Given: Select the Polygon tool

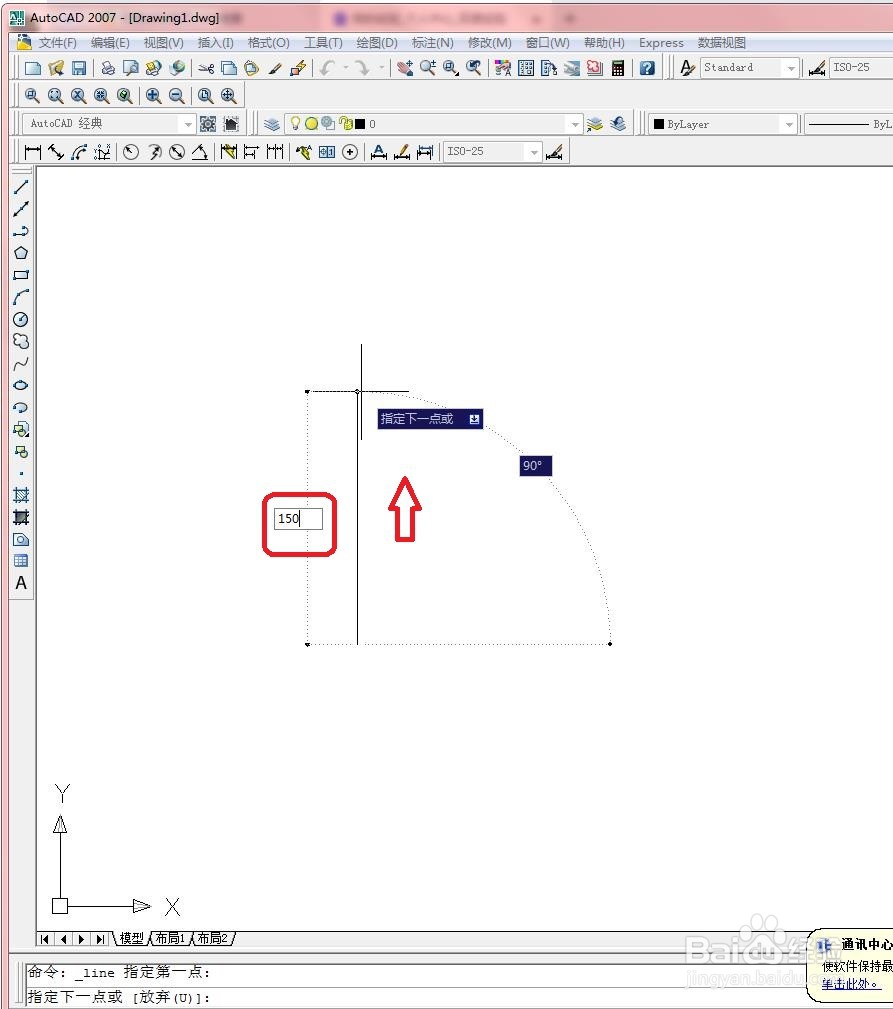Looking at the screenshot, I should tap(21, 253).
